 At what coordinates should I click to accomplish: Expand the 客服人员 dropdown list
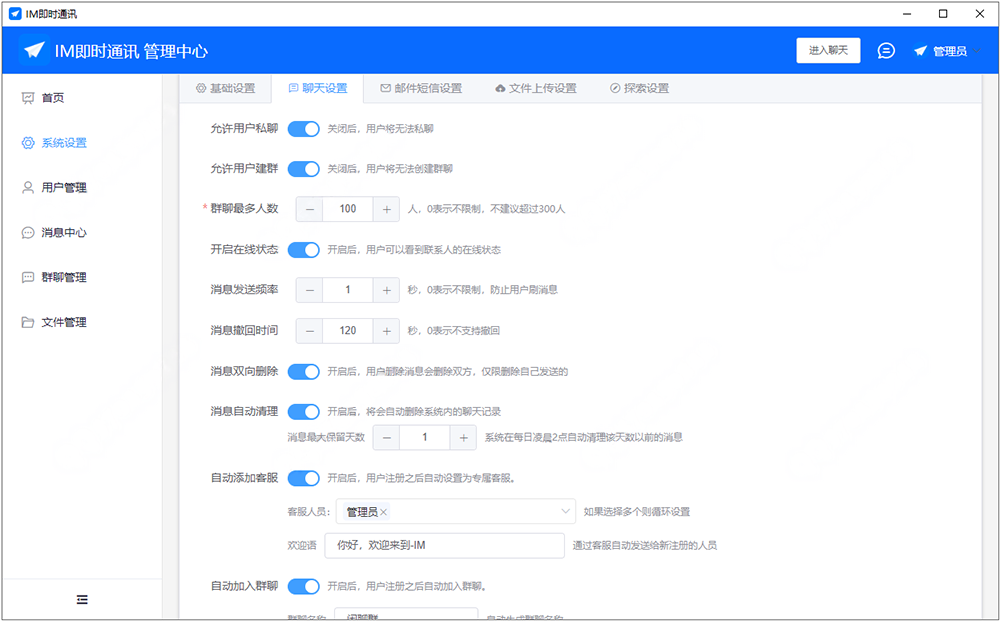click(x=566, y=511)
